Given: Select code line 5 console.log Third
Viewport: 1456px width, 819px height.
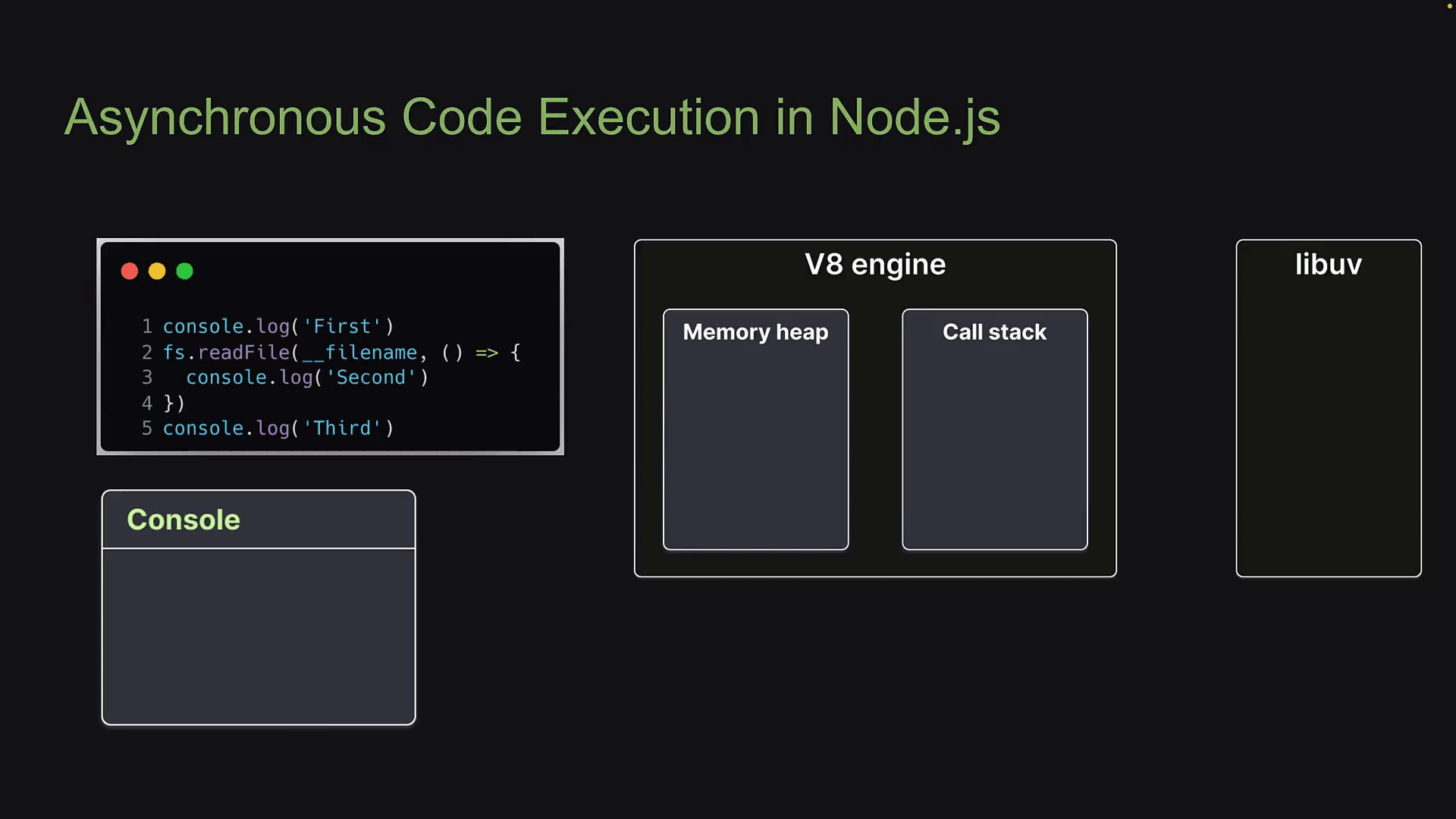Looking at the screenshot, I should point(278,428).
